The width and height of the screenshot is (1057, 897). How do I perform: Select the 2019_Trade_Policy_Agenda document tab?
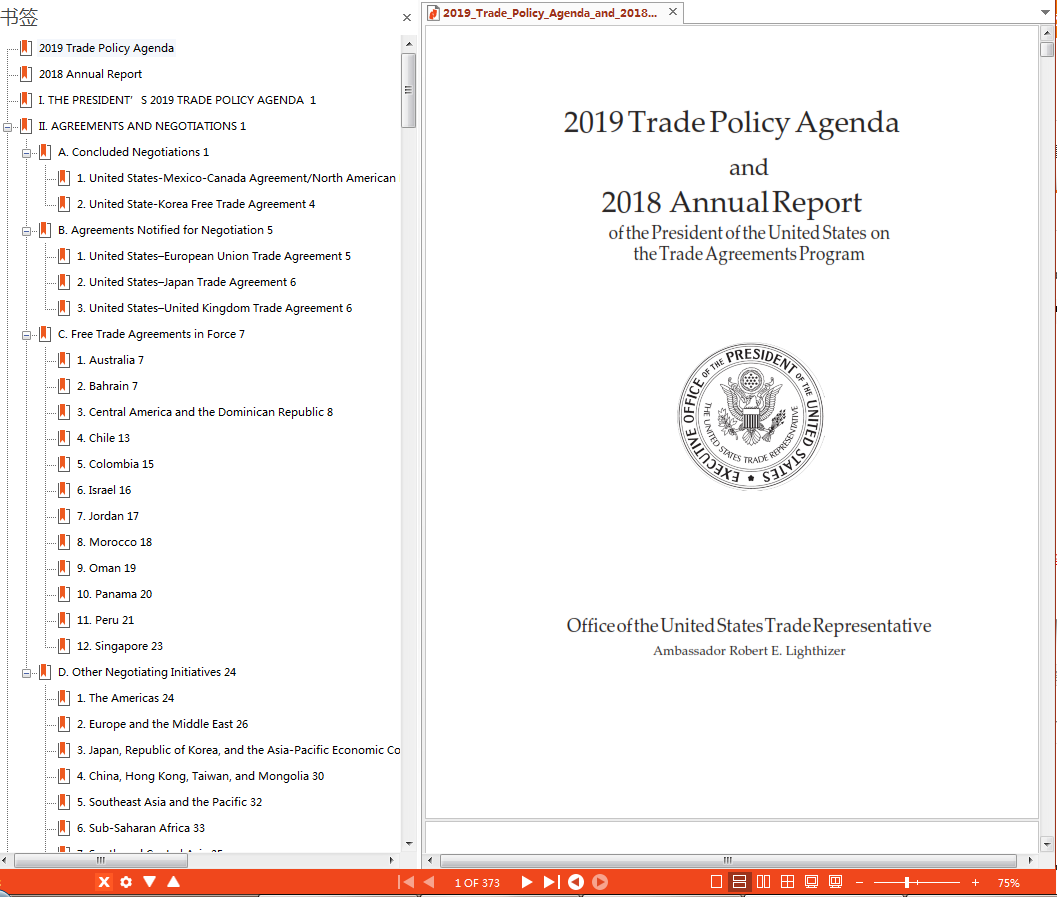tap(549, 13)
